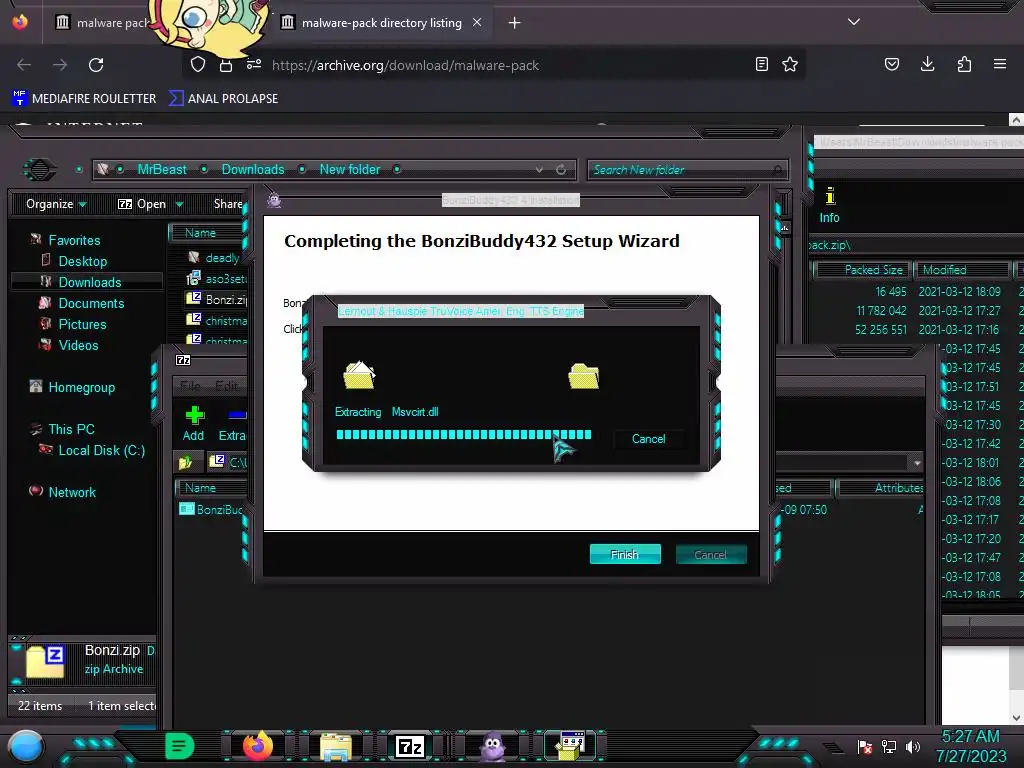Select Documents in the navigation pane
The image size is (1024, 768).
[x=91, y=303]
